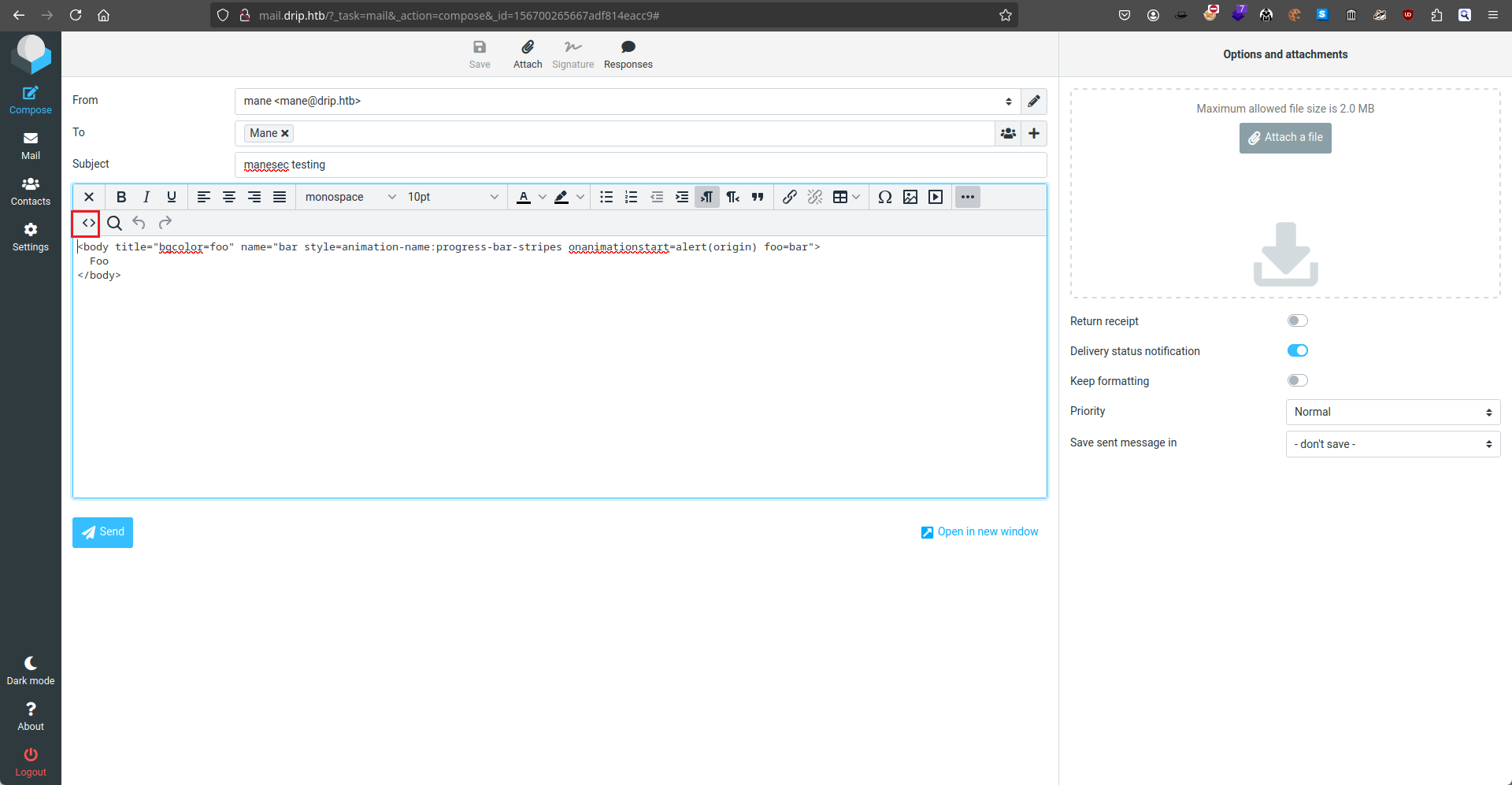Click the insert link icon
This screenshot has width=1512, height=785.
pyautogui.click(x=789, y=197)
